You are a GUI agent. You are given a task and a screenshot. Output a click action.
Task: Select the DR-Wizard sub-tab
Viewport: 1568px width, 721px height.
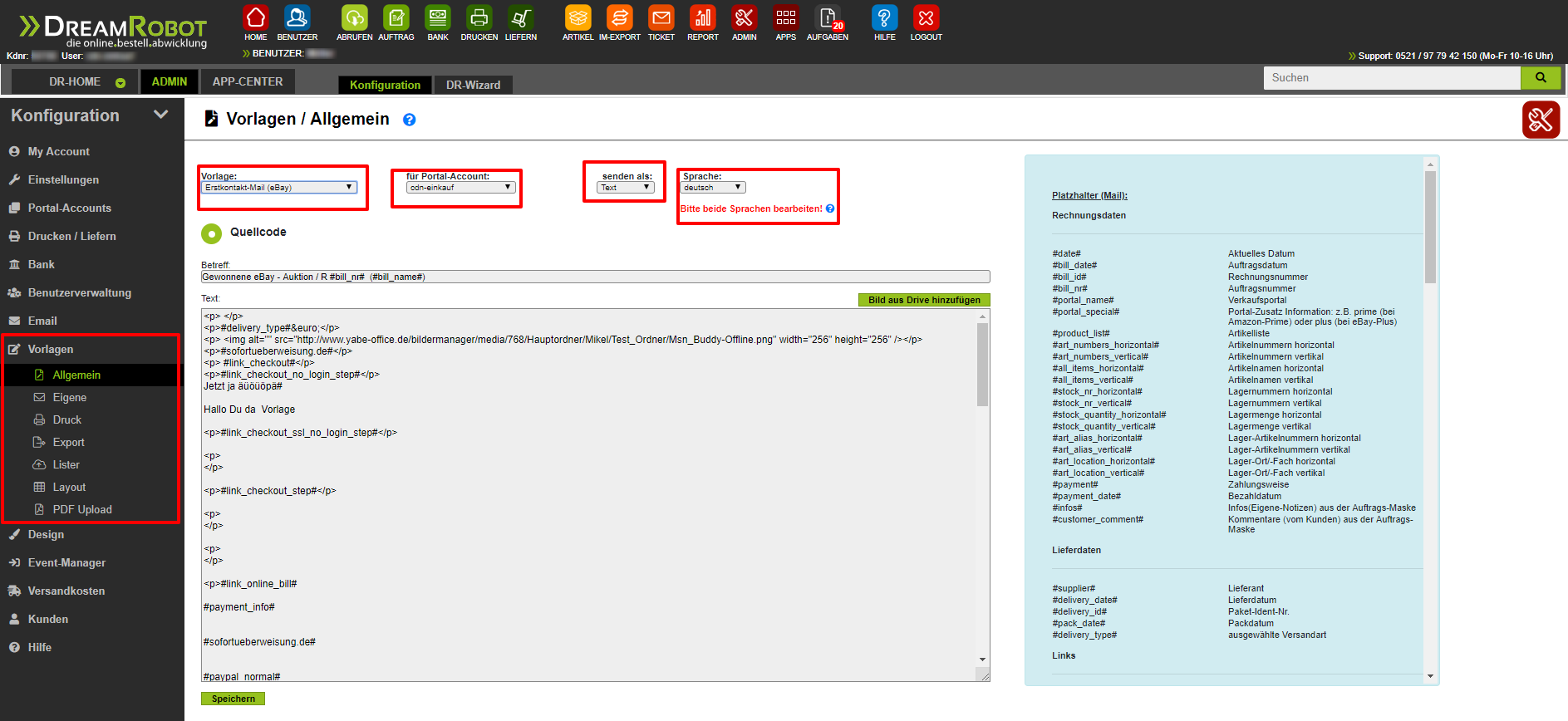click(473, 85)
